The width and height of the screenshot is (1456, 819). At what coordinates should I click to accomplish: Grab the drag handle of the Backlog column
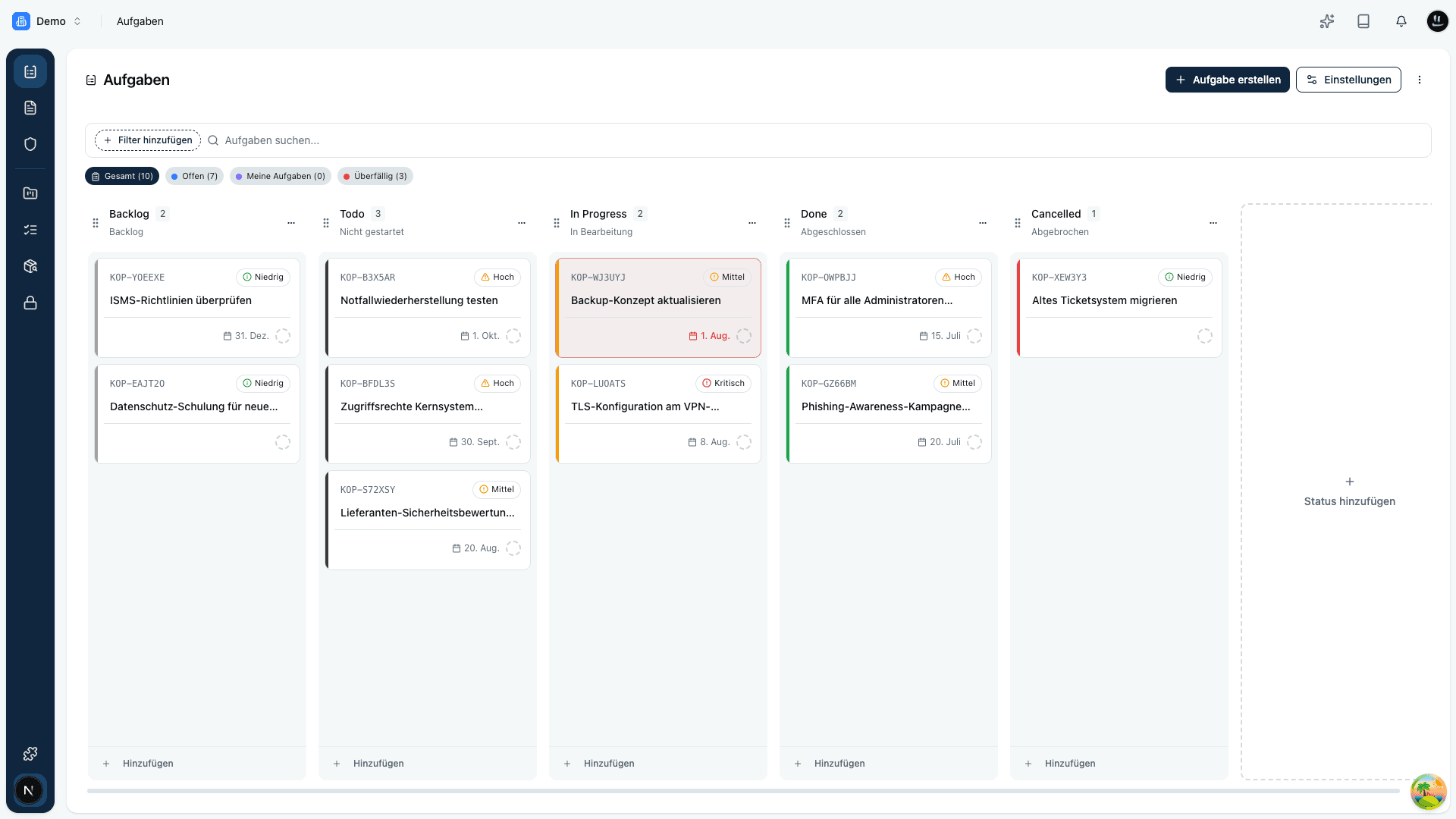tap(96, 223)
